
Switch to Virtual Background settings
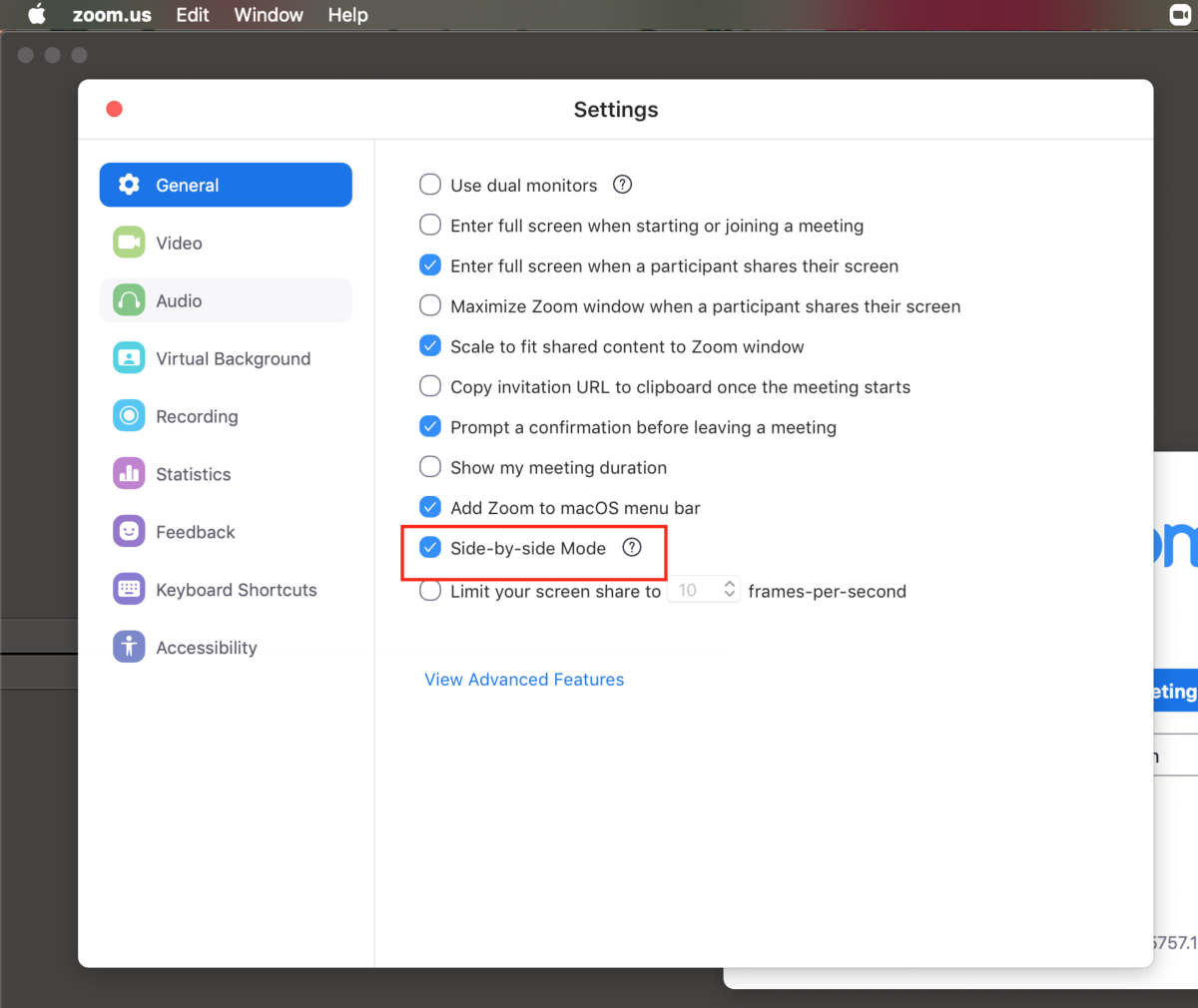tap(226, 358)
